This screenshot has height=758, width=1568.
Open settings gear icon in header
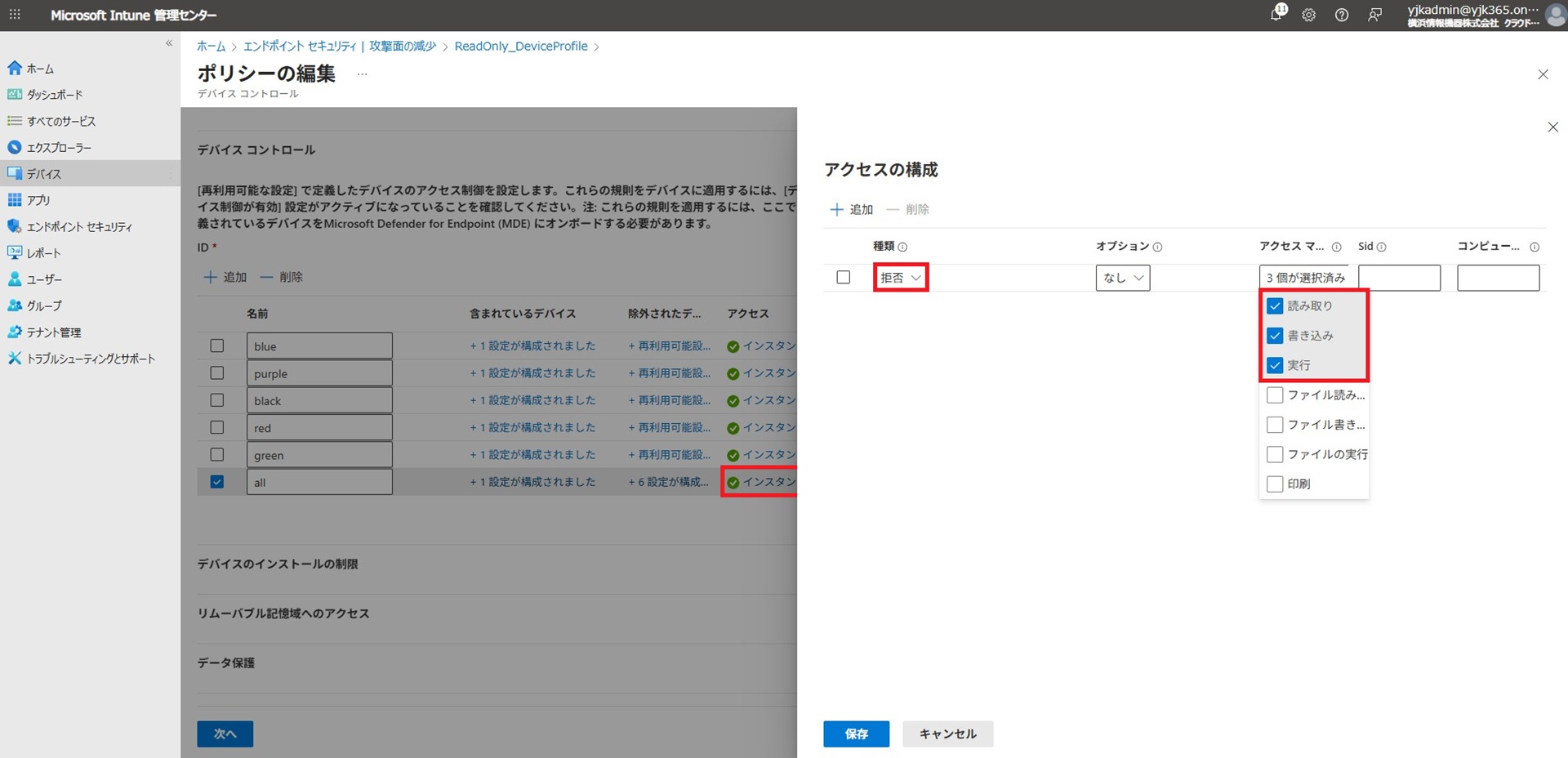tap(1309, 15)
